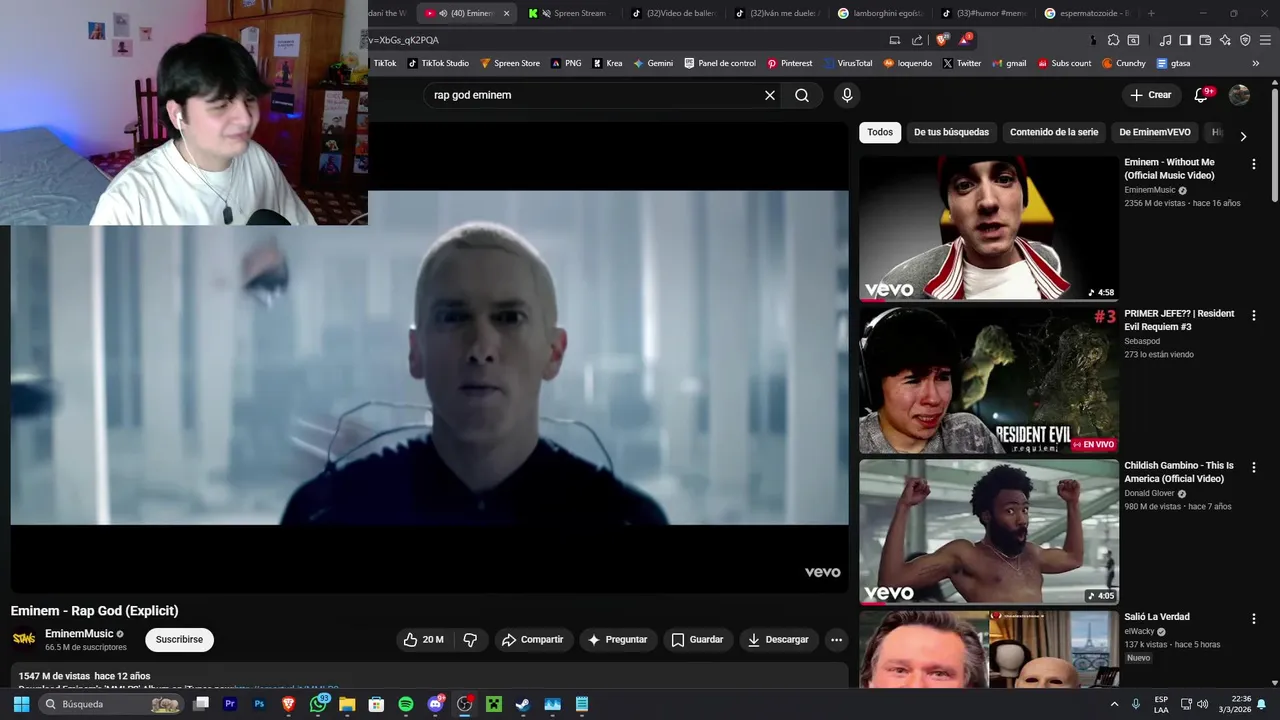This screenshot has width=1280, height=720.
Task: Click the share page icon in address bar
Action: click(x=917, y=40)
